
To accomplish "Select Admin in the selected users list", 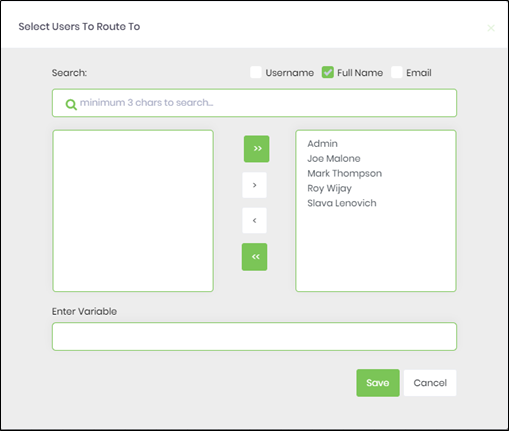I will tap(322, 144).
